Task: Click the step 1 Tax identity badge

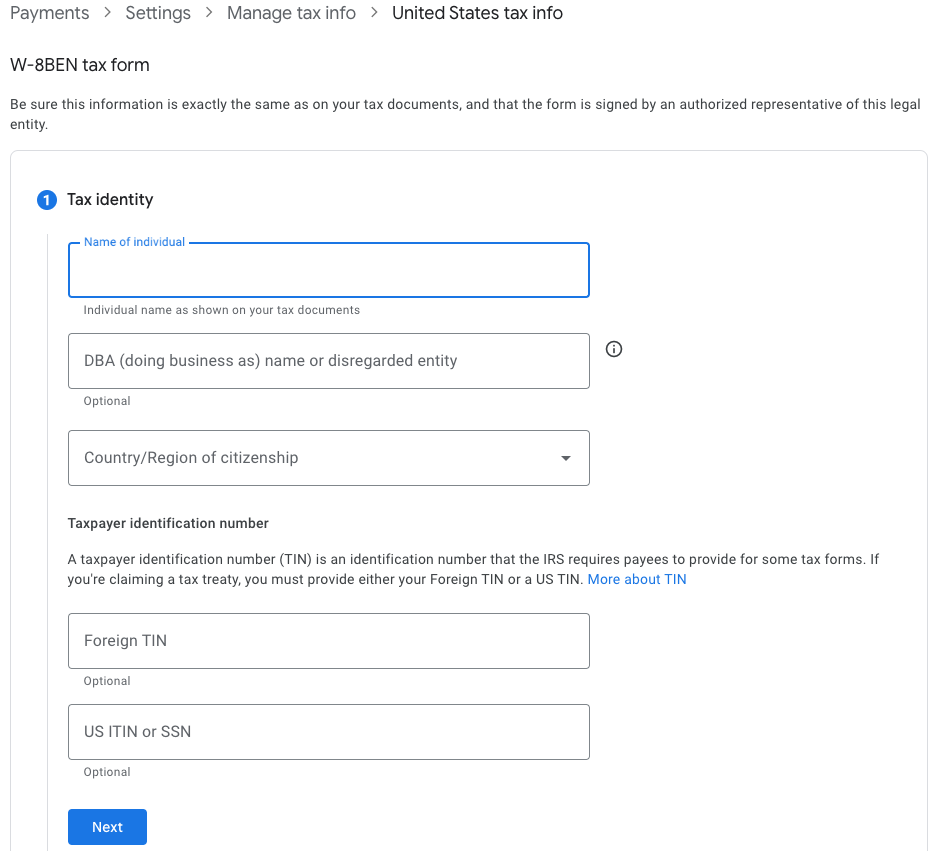Action: [47, 200]
